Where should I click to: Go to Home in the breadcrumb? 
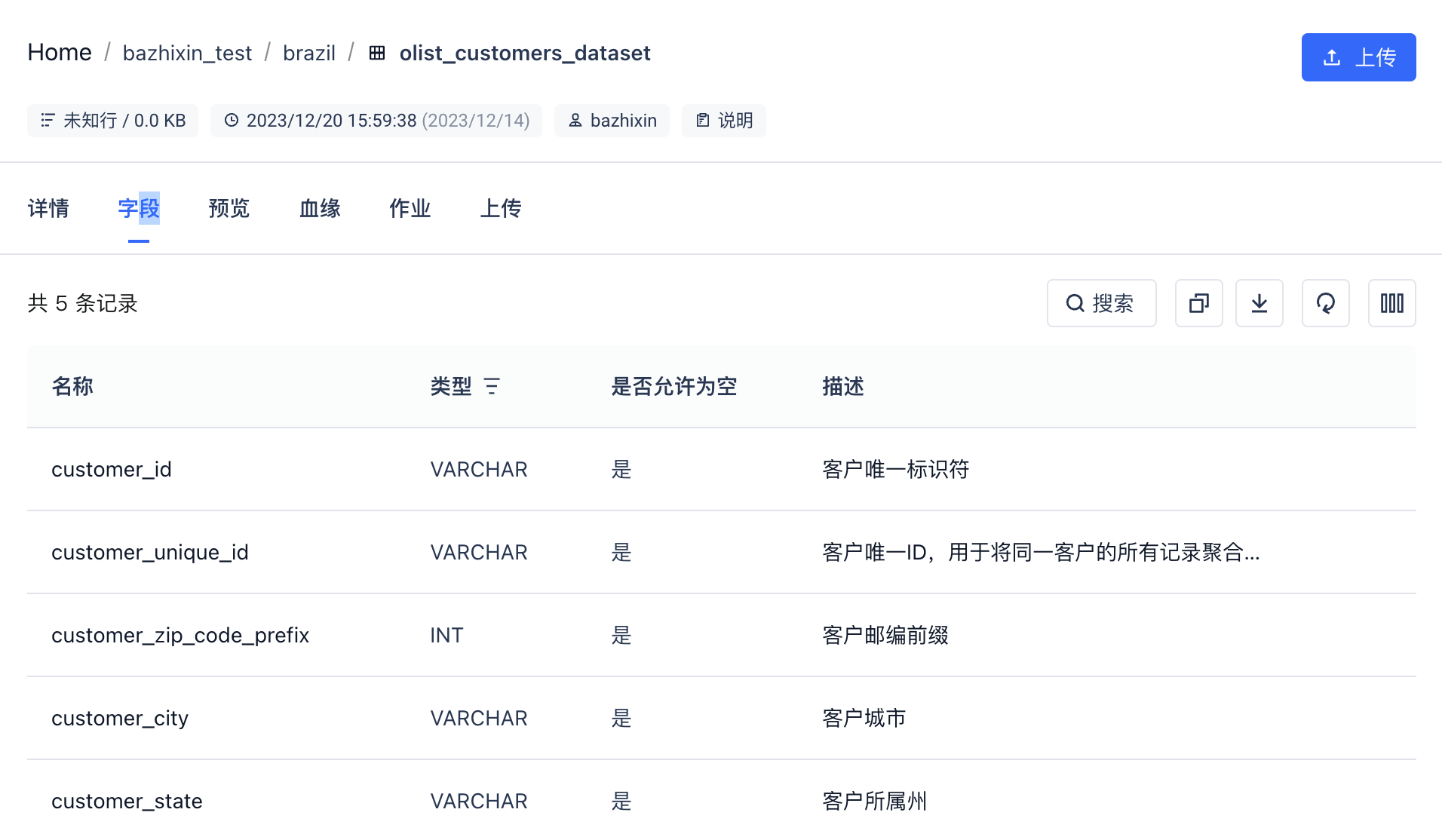coord(60,53)
